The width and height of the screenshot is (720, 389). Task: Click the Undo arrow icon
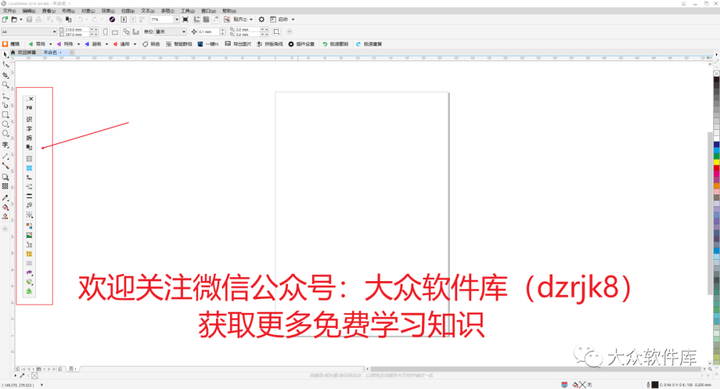[80, 19]
